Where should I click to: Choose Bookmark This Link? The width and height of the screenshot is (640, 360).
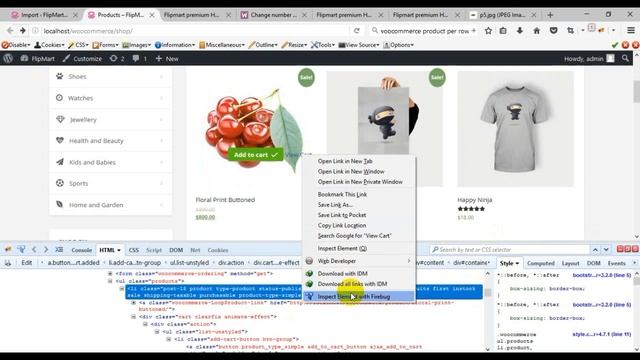pyautogui.click(x=342, y=194)
